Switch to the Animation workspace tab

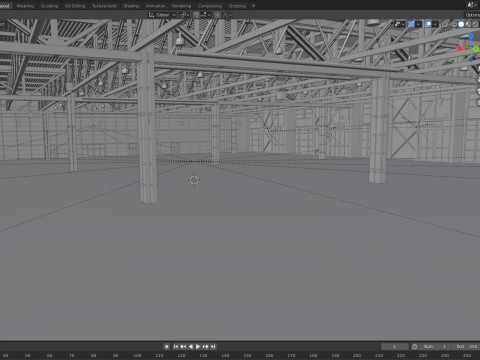click(x=155, y=6)
